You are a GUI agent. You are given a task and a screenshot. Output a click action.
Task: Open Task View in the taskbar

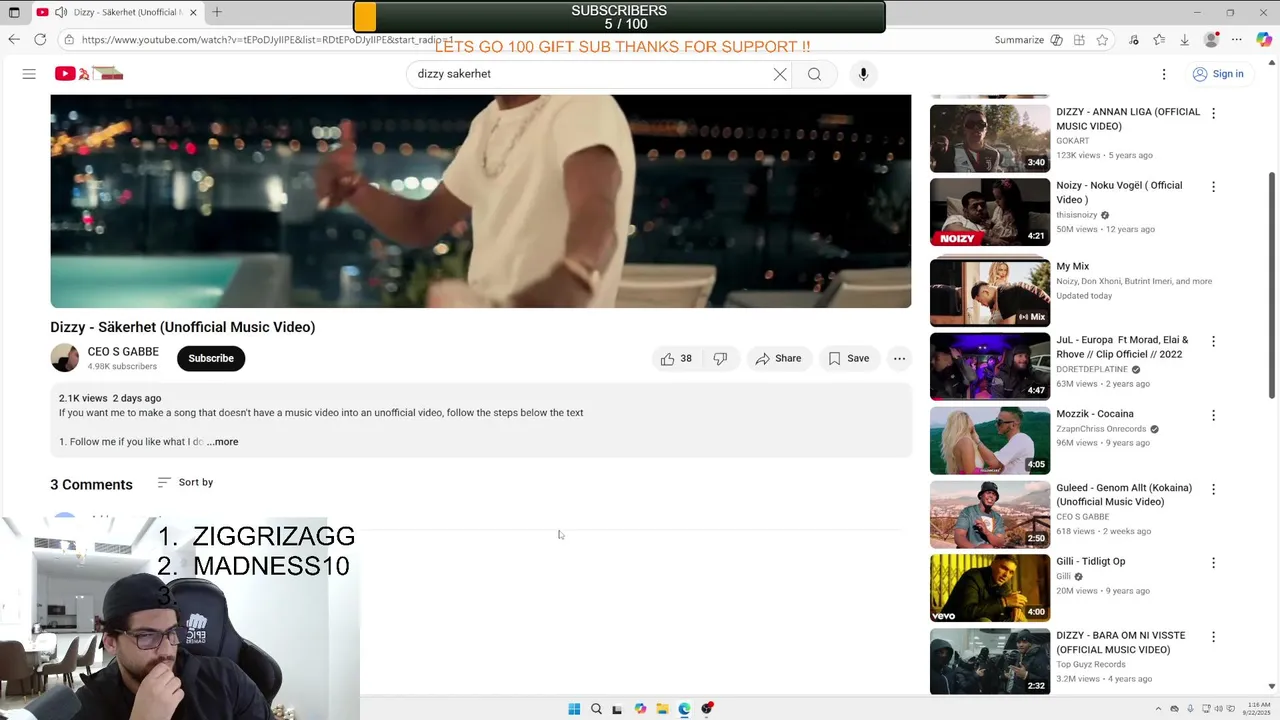point(617,709)
